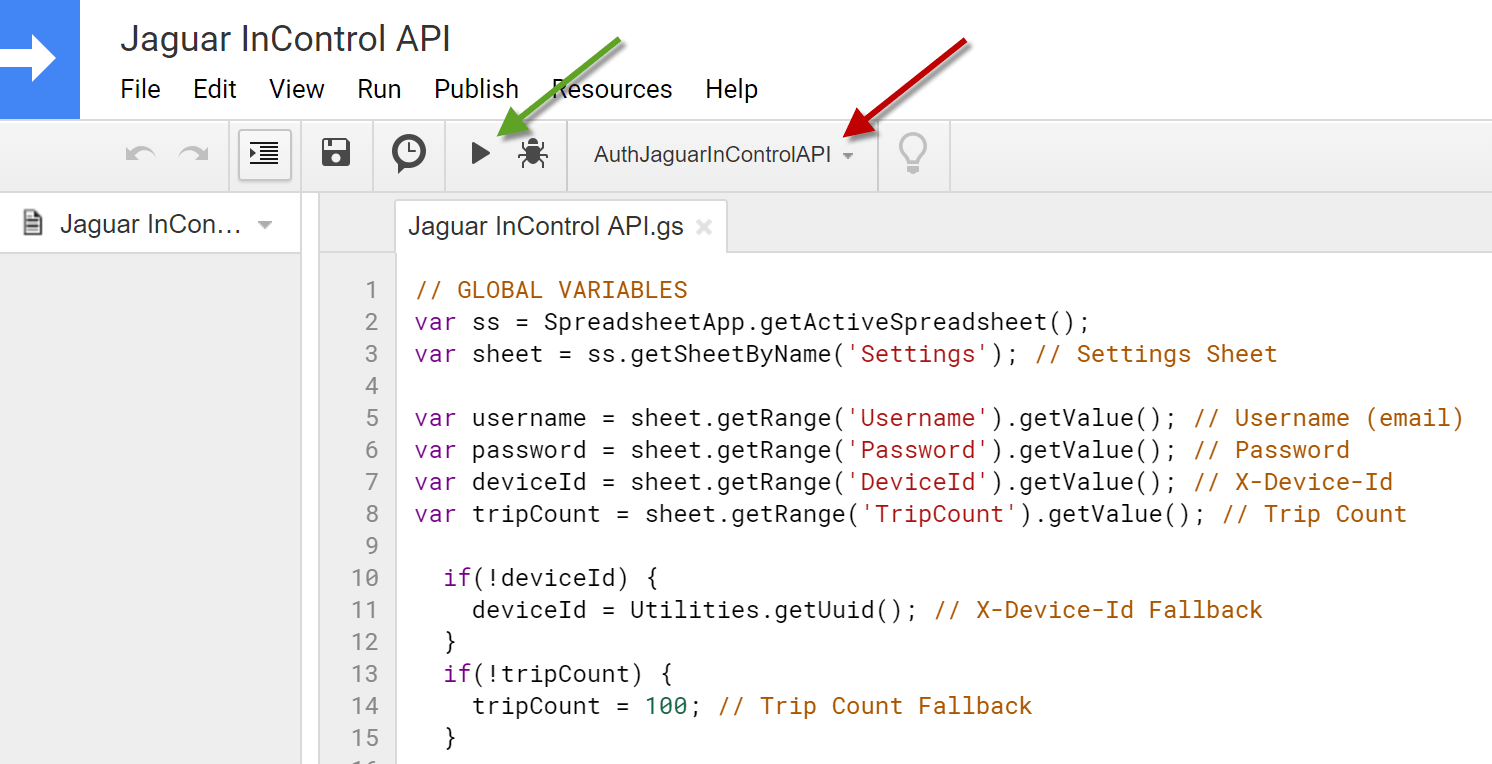Viewport: 1492px width, 764px height.
Task: Save the script with floppy disk icon
Action: [x=336, y=153]
